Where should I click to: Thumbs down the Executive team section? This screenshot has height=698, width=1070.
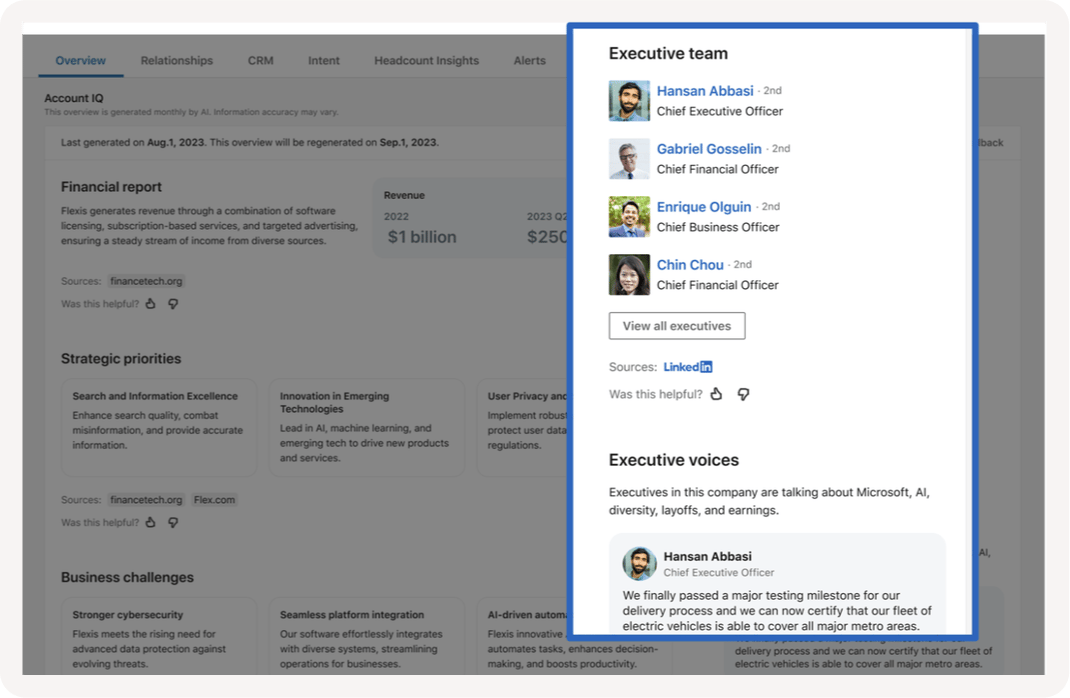coord(743,394)
